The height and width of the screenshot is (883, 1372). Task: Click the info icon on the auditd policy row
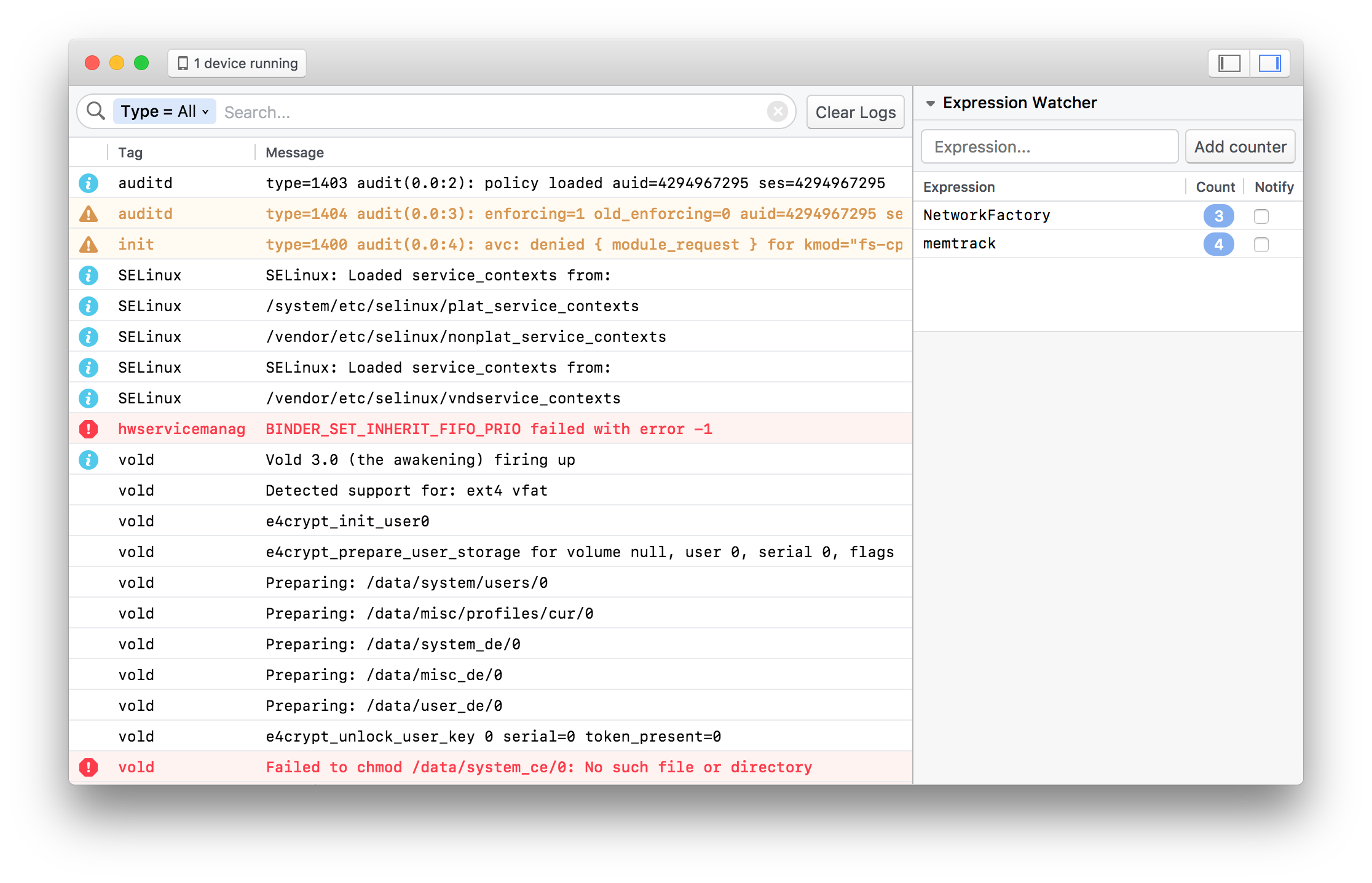(x=89, y=183)
